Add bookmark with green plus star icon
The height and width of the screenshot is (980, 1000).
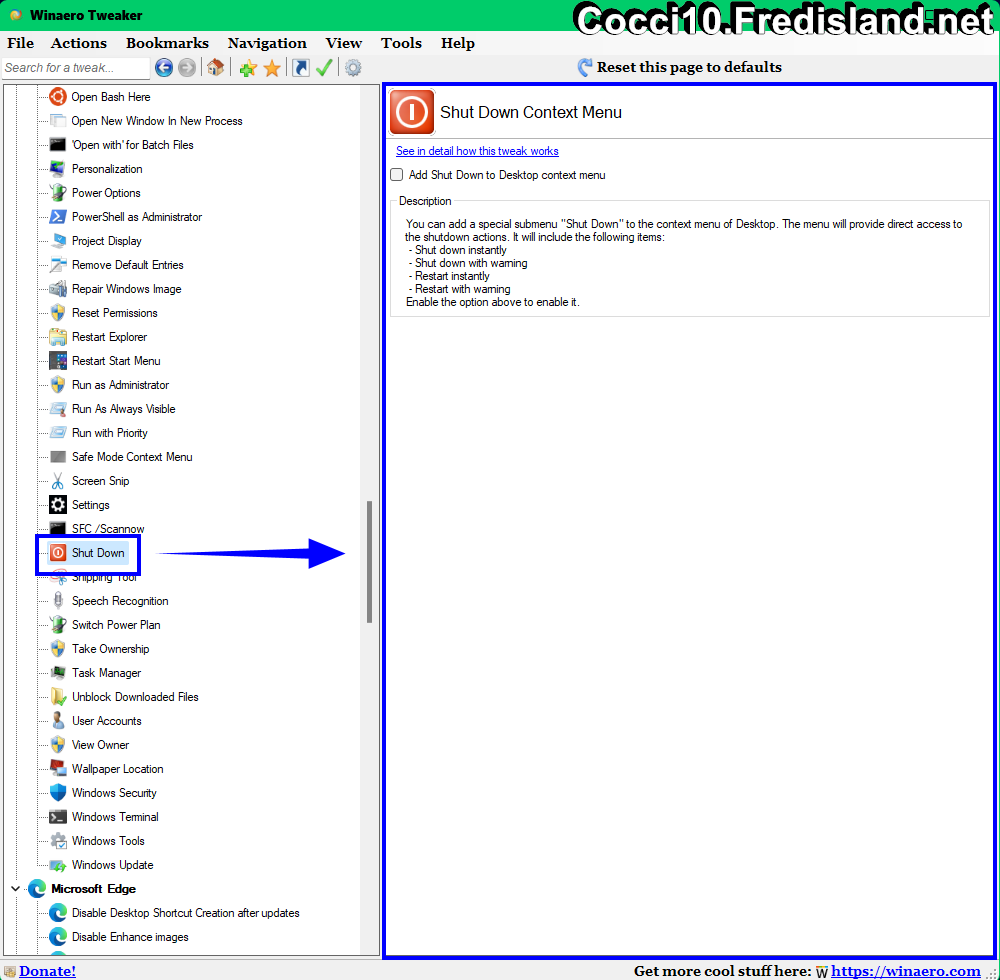(248, 68)
